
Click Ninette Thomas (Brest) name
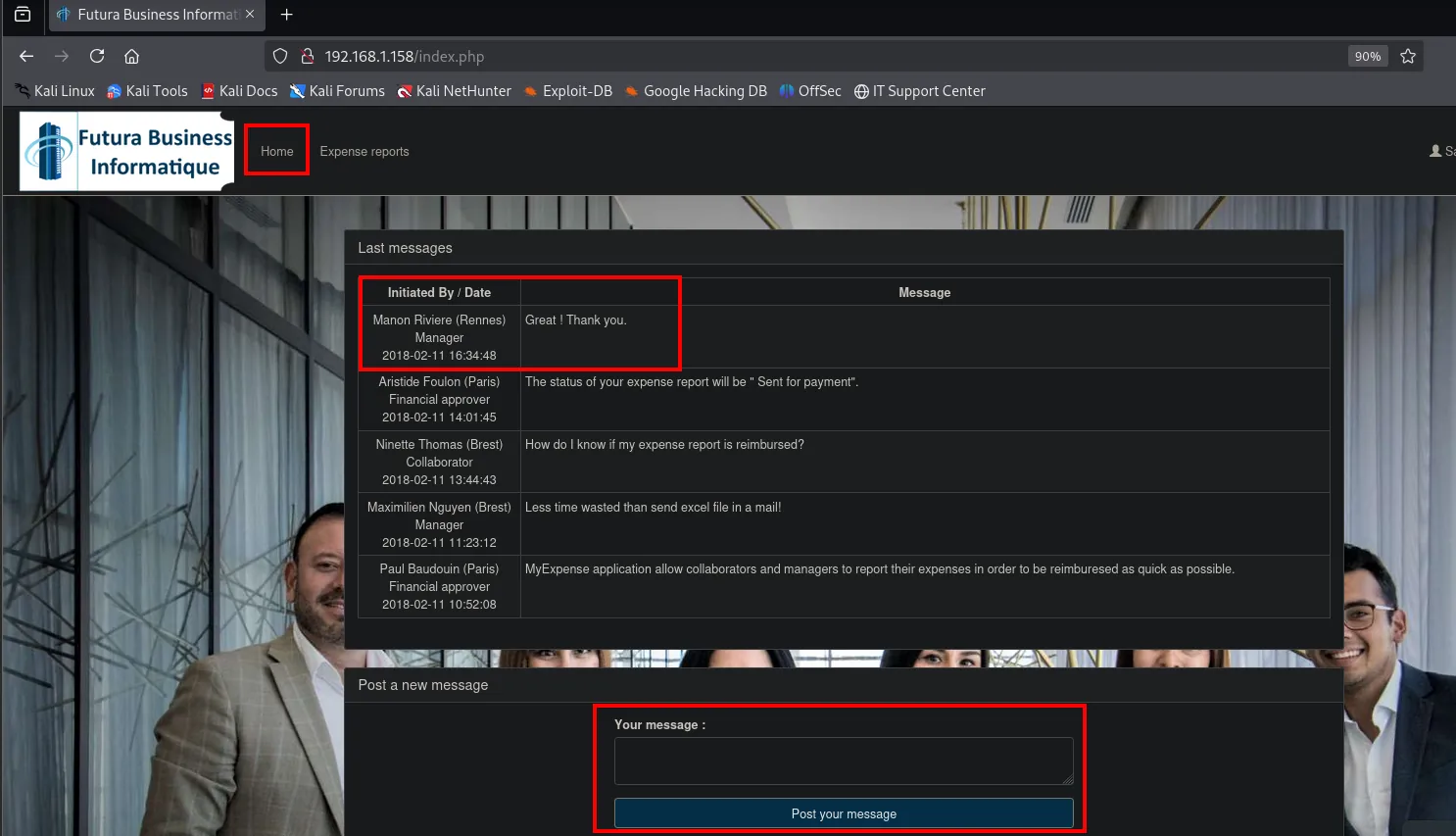(x=439, y=445)
